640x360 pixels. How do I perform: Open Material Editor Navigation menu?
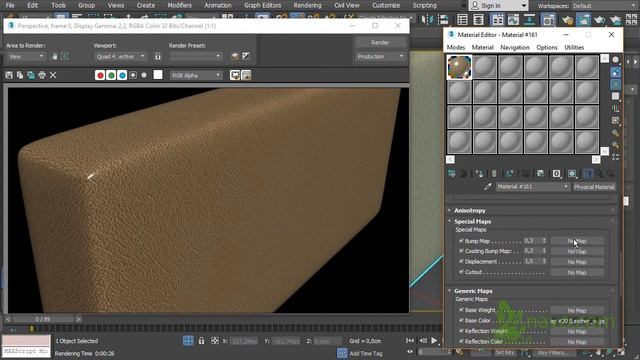tap(515, 47)
